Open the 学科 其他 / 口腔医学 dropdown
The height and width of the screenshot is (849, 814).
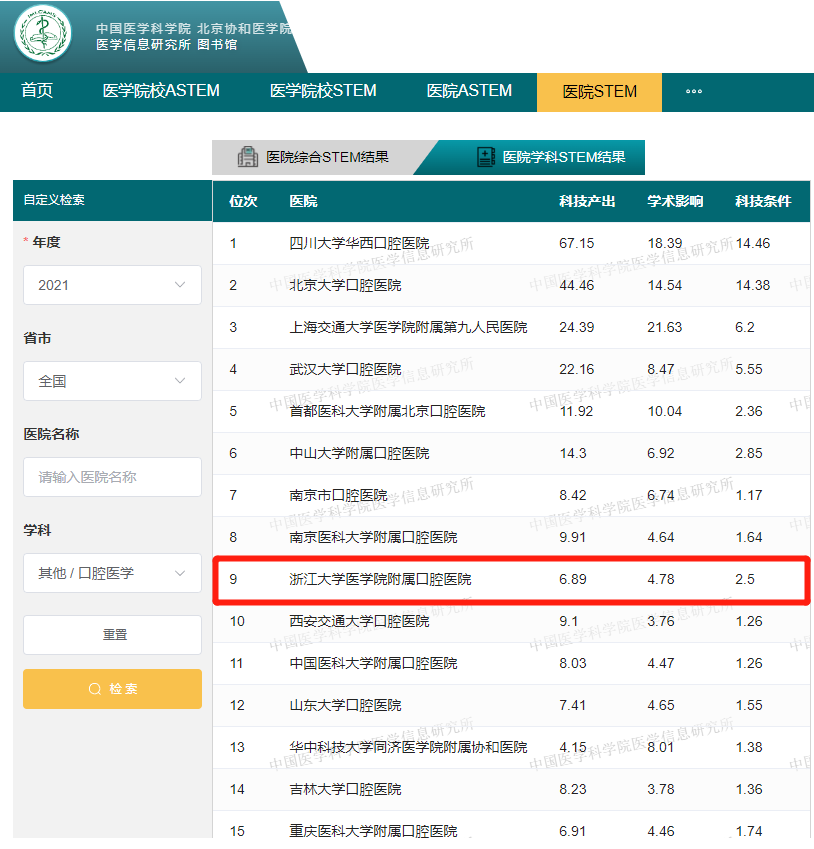tap(112, 573)
